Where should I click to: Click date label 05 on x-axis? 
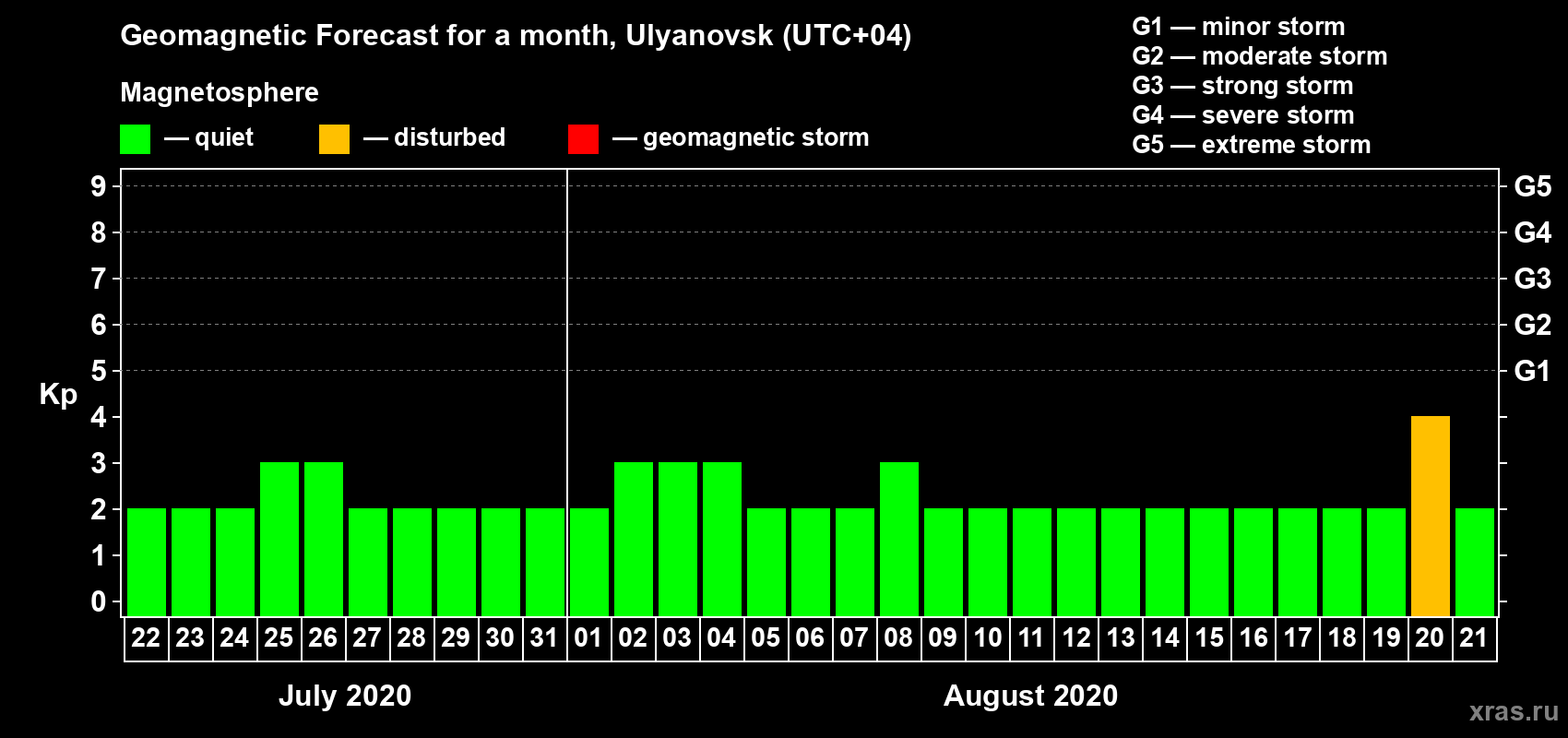[766, 637]
